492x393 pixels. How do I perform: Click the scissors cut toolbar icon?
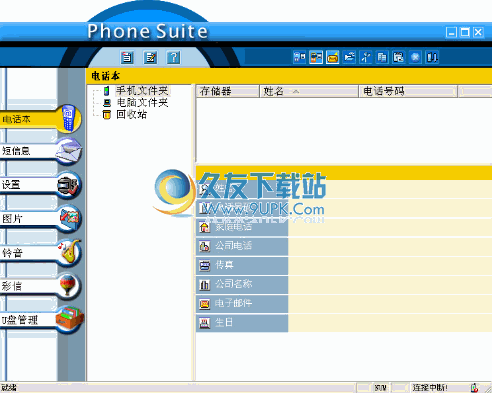tap(366, 57)
